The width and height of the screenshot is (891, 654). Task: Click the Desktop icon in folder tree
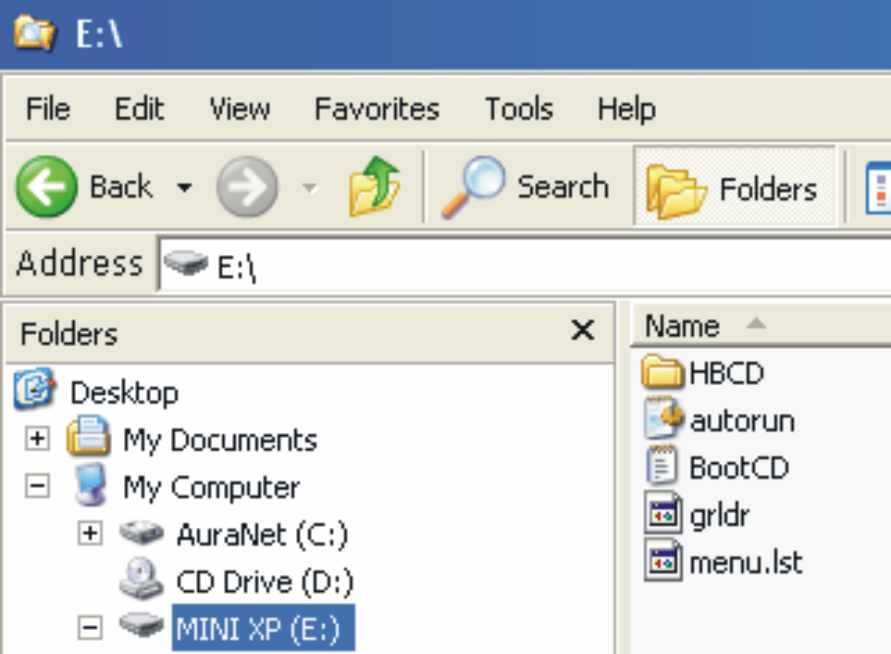[x=35, y=389]
